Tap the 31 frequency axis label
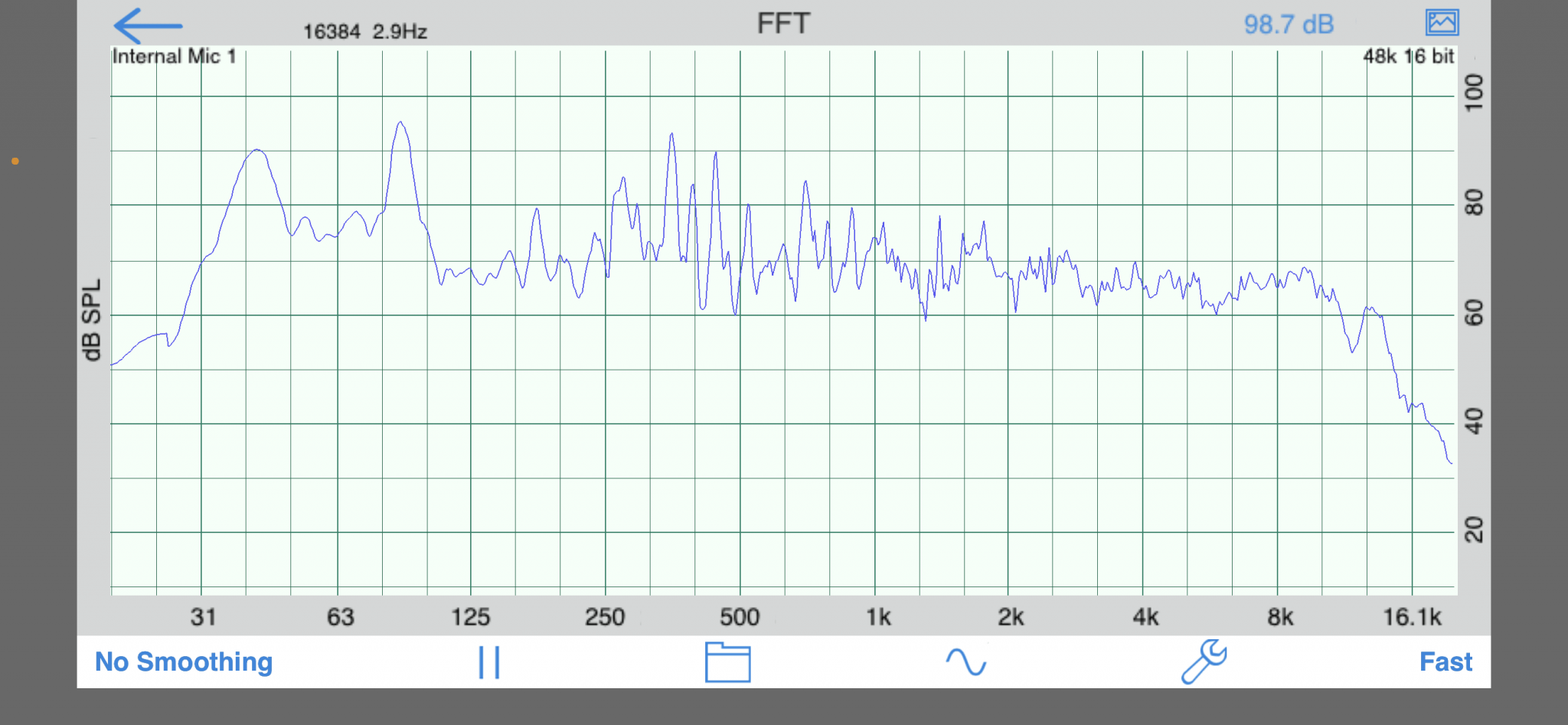 click(203, 617)
